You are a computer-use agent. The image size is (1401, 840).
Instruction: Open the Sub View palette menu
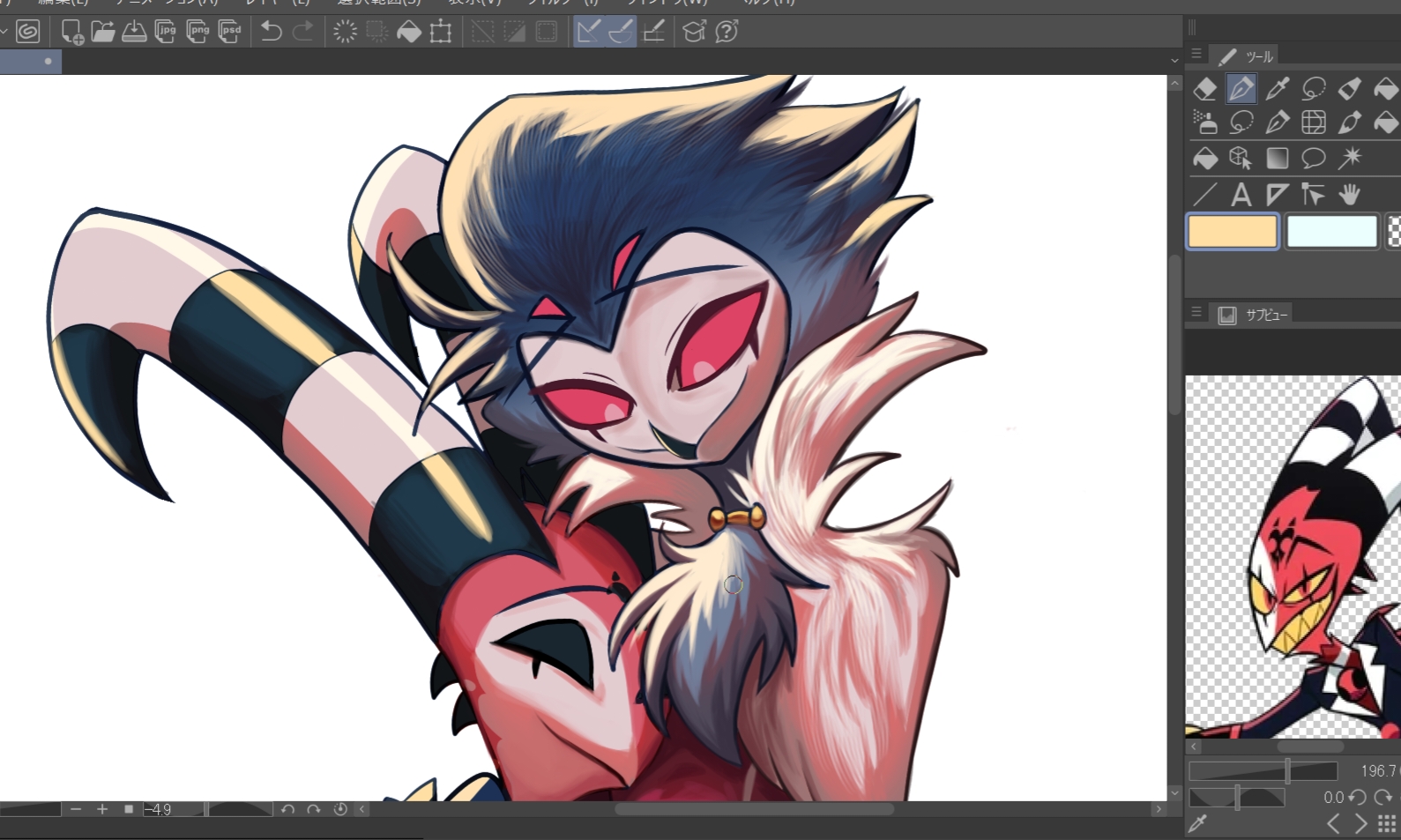(x=1196, y=313)
